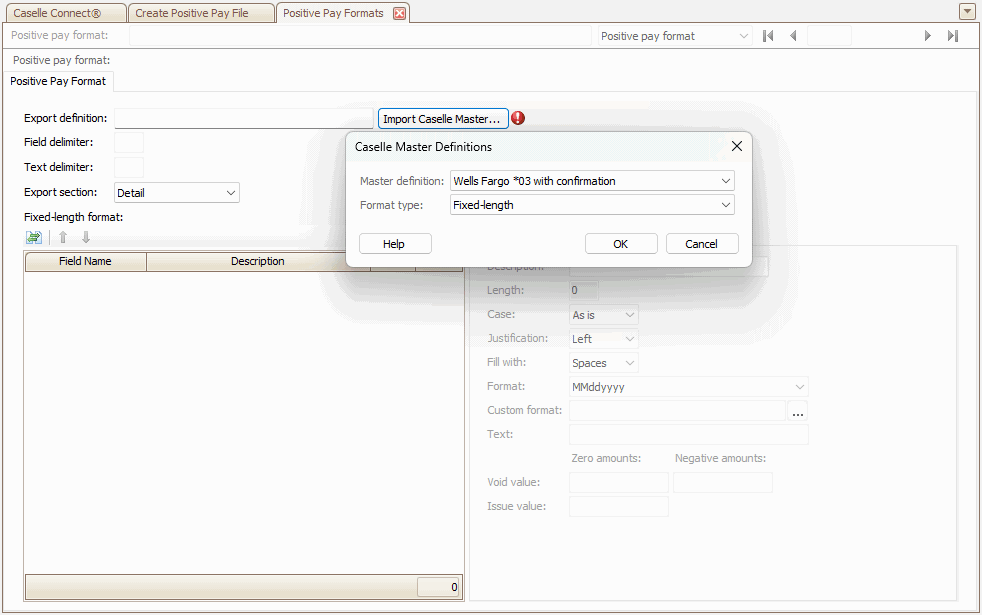This screenshot has width=982, height=615.
Task: Click the move field up arrow
Action: click(x=63, y=237)
